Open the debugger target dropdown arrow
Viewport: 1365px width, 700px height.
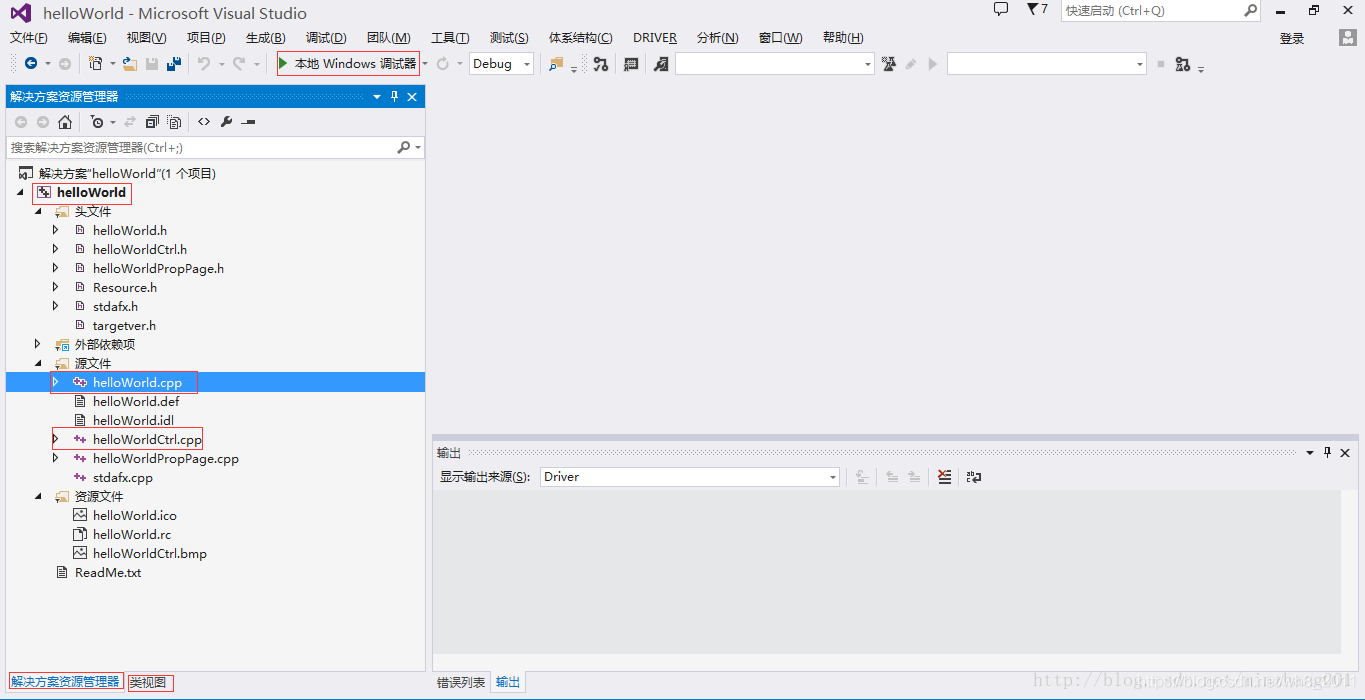[x=425, y=64]
